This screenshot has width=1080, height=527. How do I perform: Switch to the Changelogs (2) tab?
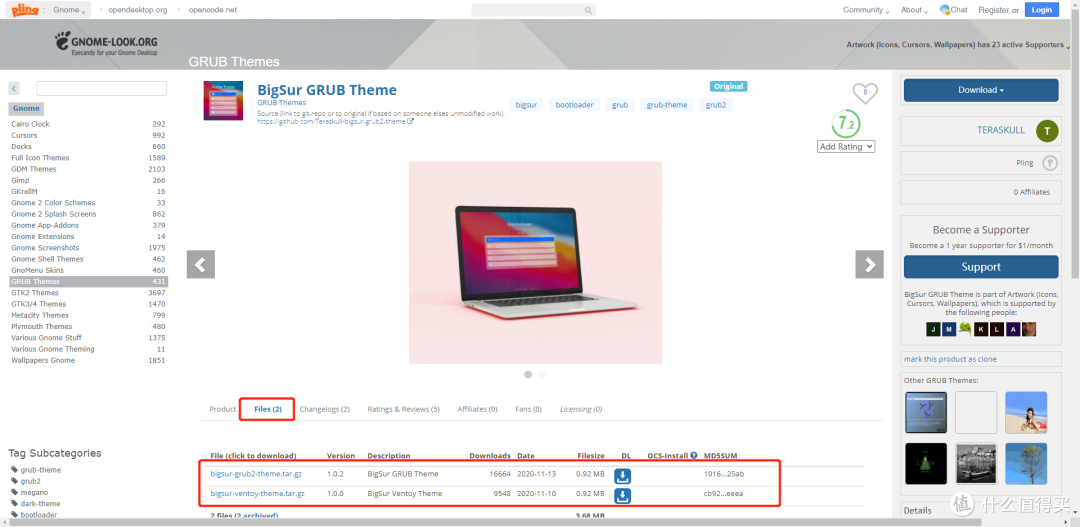[x=325, y=409]
